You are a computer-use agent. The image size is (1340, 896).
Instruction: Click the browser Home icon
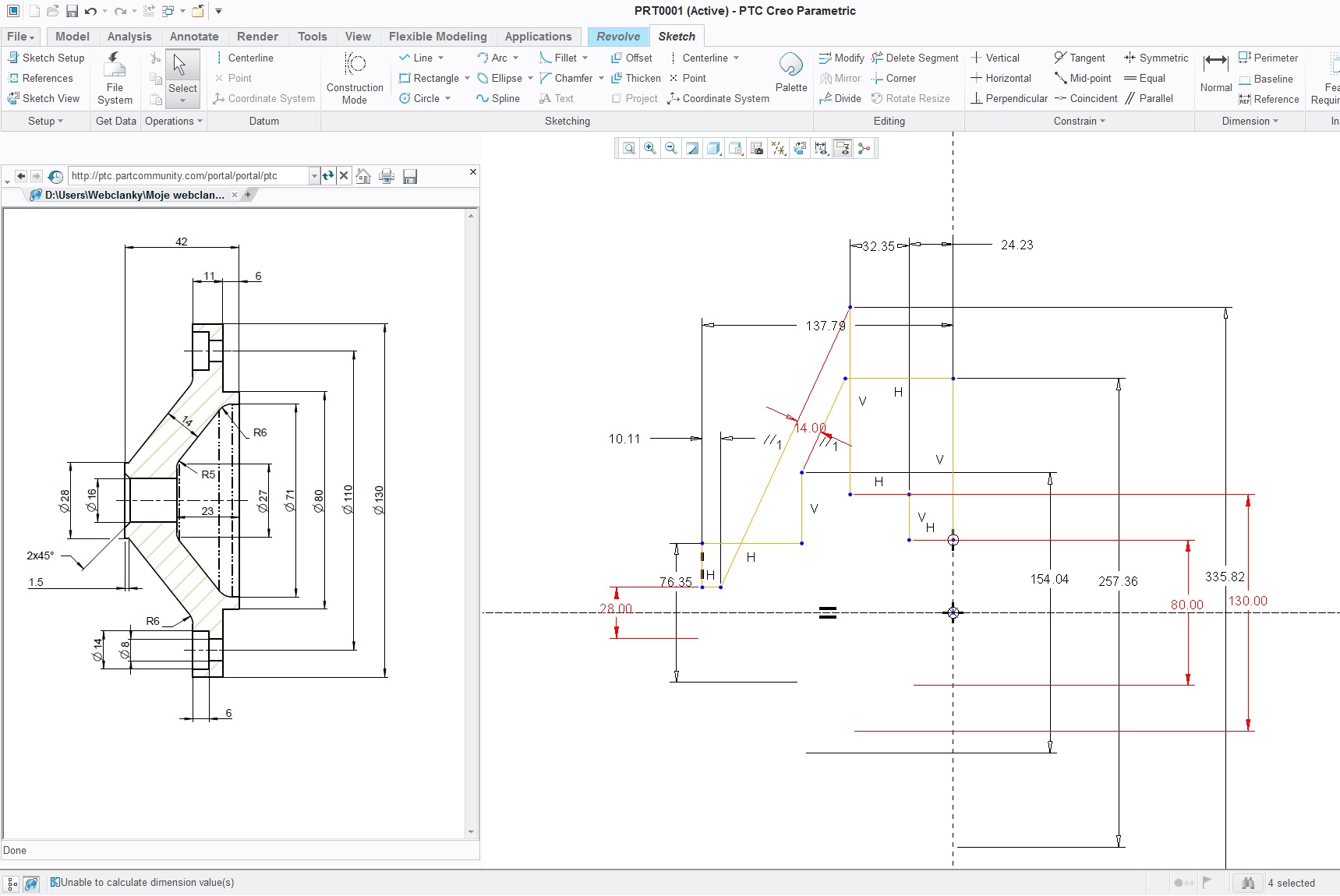pos(363,176)
